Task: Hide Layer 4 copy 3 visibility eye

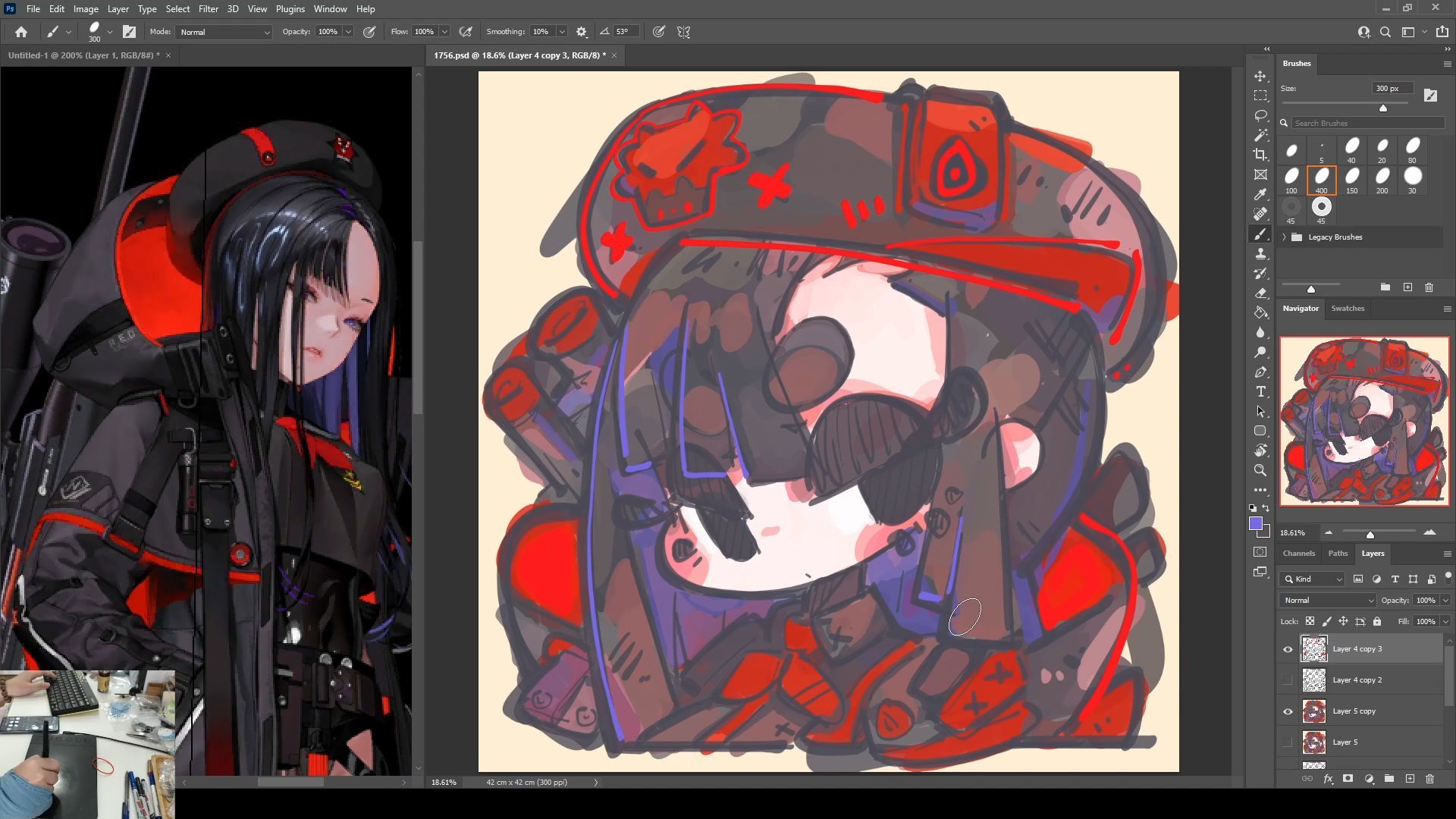Action: 1288,649
